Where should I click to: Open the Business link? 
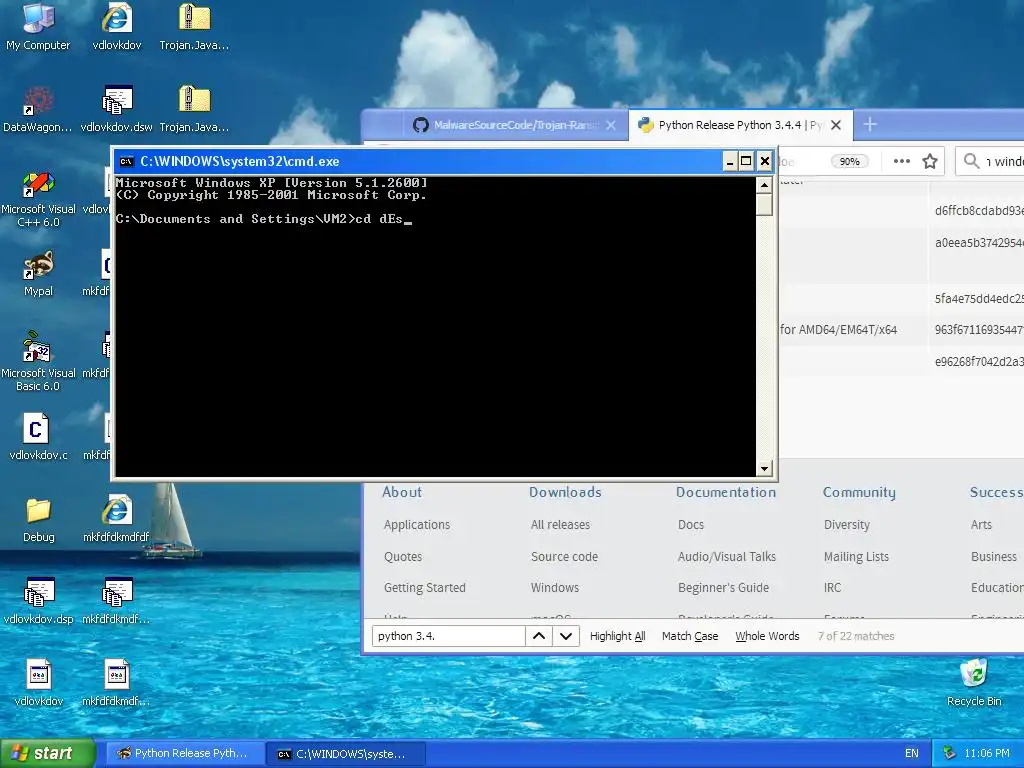(x=993, y=556)
